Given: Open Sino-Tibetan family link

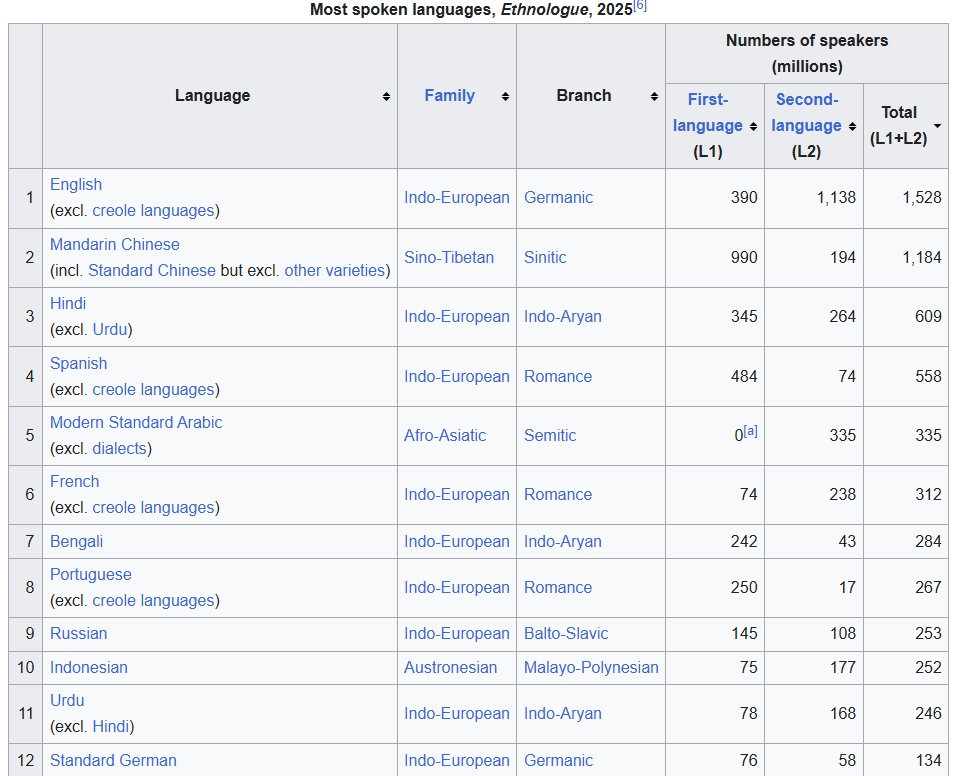Looking at the screenshot, I should 449,258.
